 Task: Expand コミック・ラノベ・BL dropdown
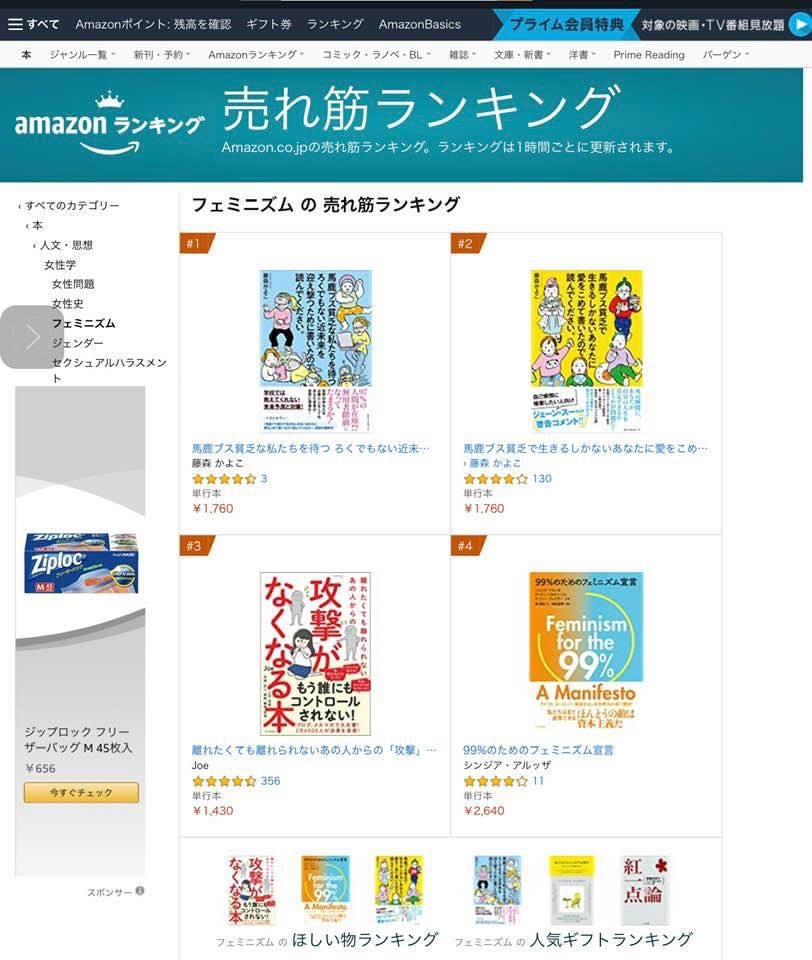pos(377,55)
